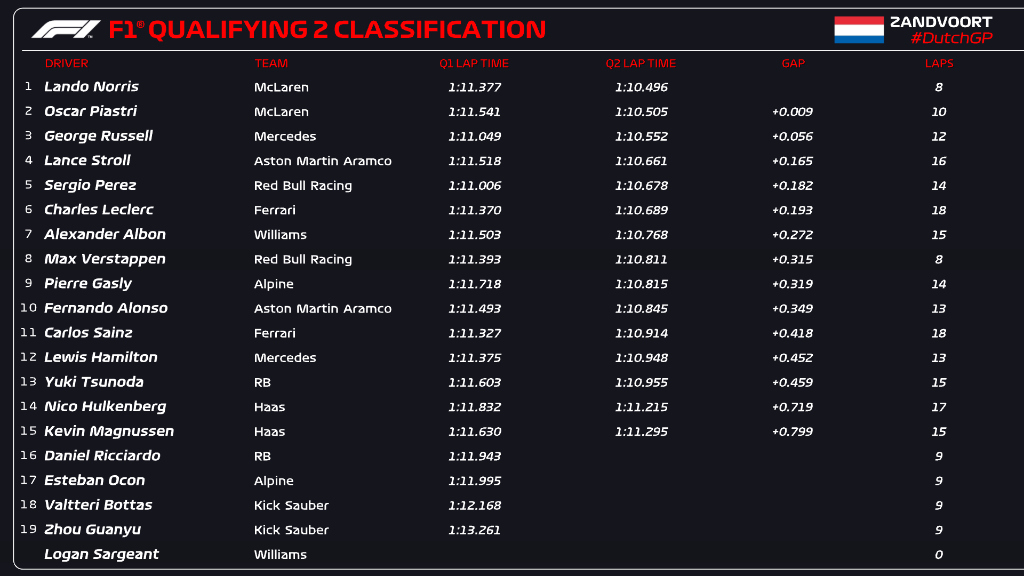Select the TEAM column header
Screen dimensions: 1024x576
(x=271, y=63)
